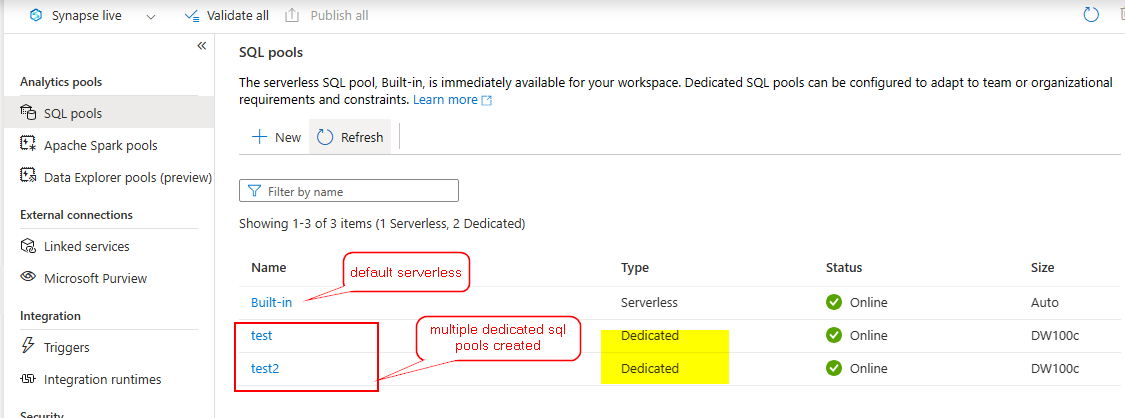Click the Dedicated type in test row
This screenshot has width=1125, height=418.
click(649, 336)
